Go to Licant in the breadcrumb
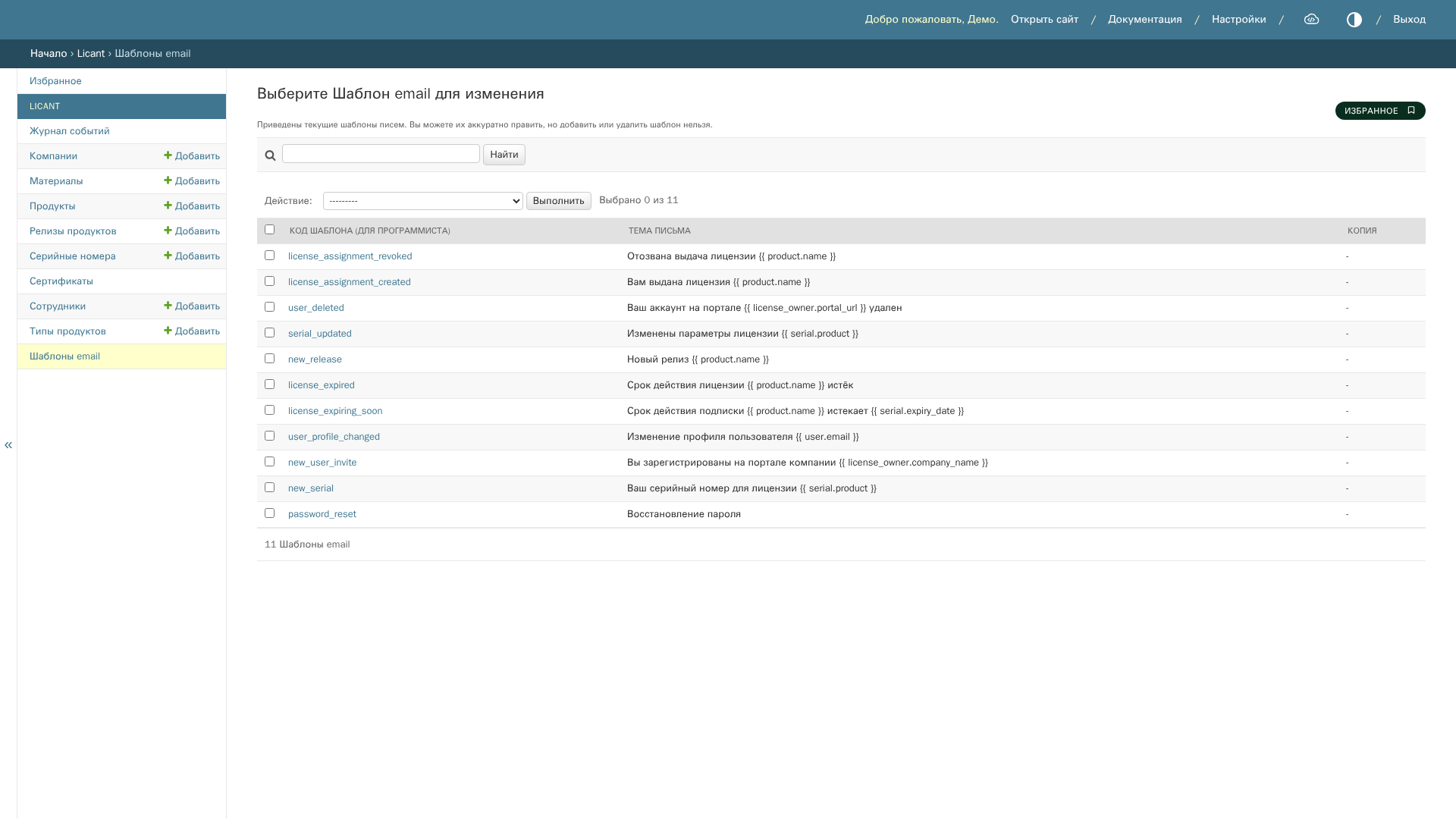The height and width of the screenshot is (819, 1456). pos(91,54)
